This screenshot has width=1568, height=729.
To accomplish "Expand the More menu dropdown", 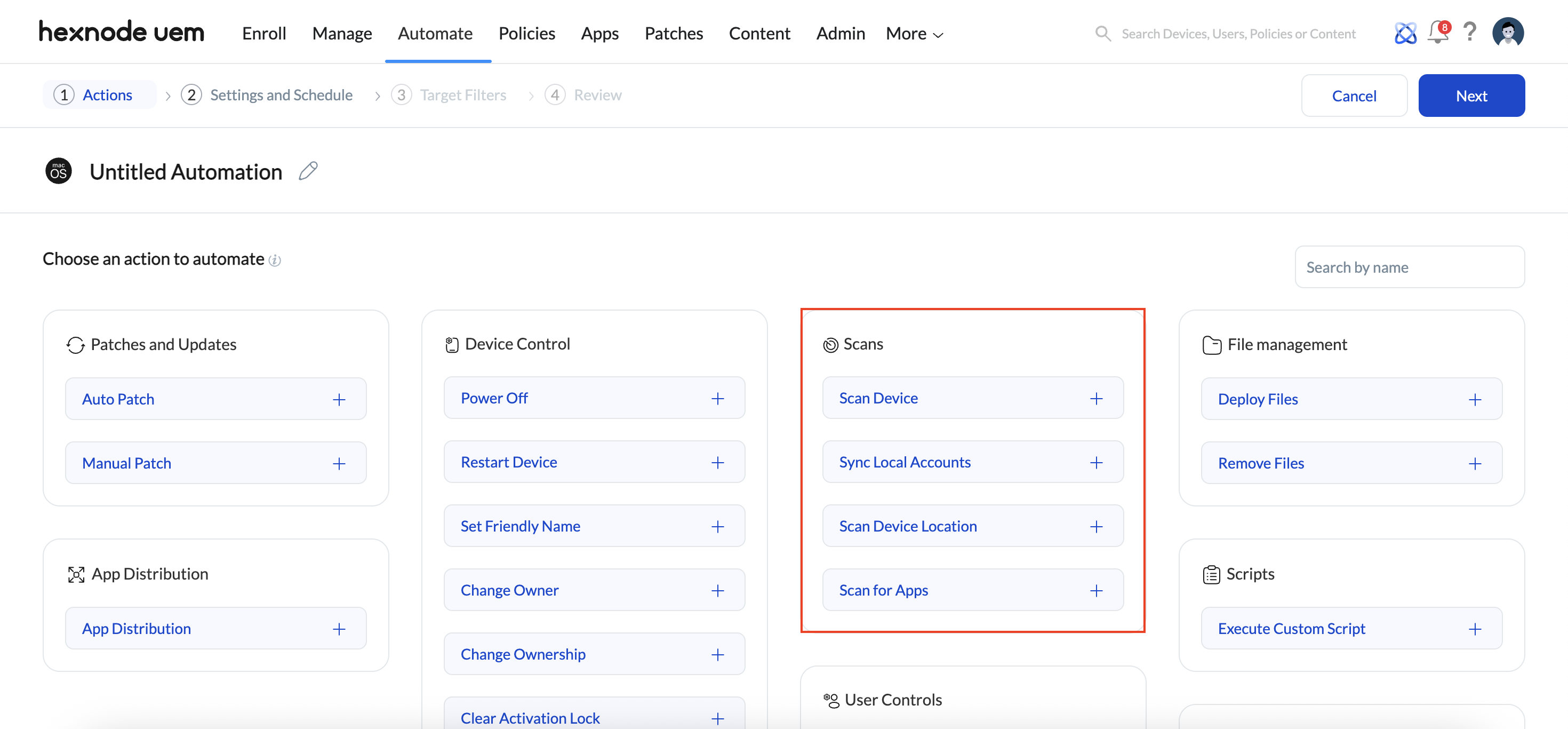I will pos(914,34).
